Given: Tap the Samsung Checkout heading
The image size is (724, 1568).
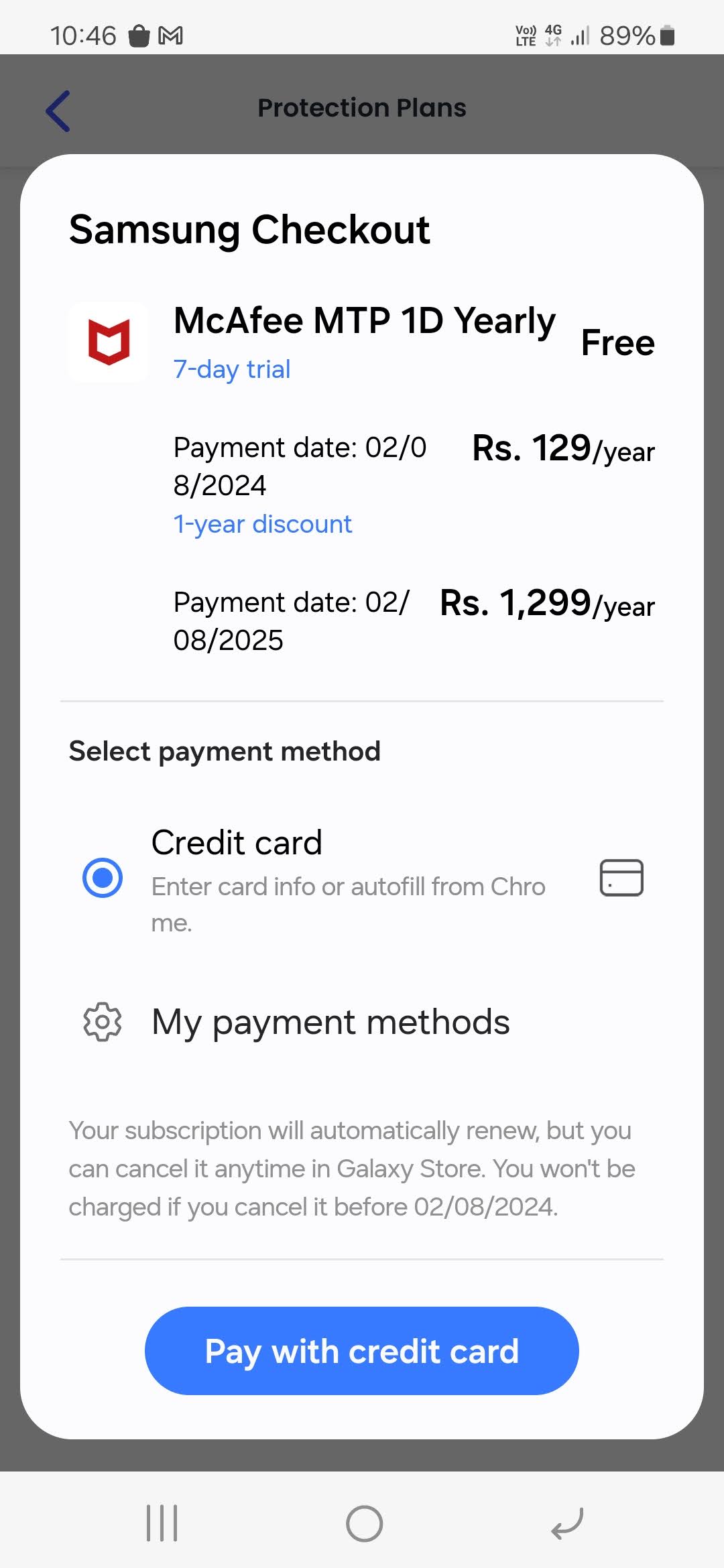Looking at the screenshot, I should [x=249, y=230].
